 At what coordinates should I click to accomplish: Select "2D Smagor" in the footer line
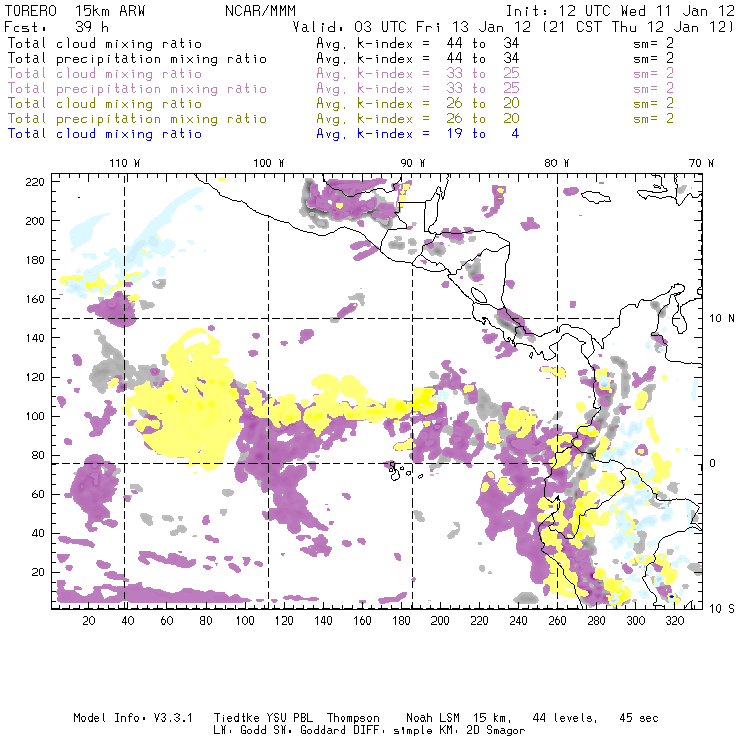(496, 731)
